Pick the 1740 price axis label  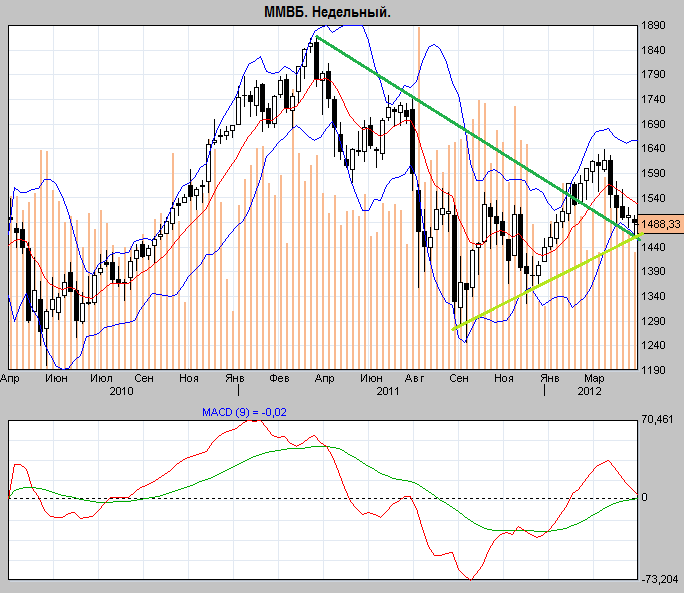tap(653, 99)
